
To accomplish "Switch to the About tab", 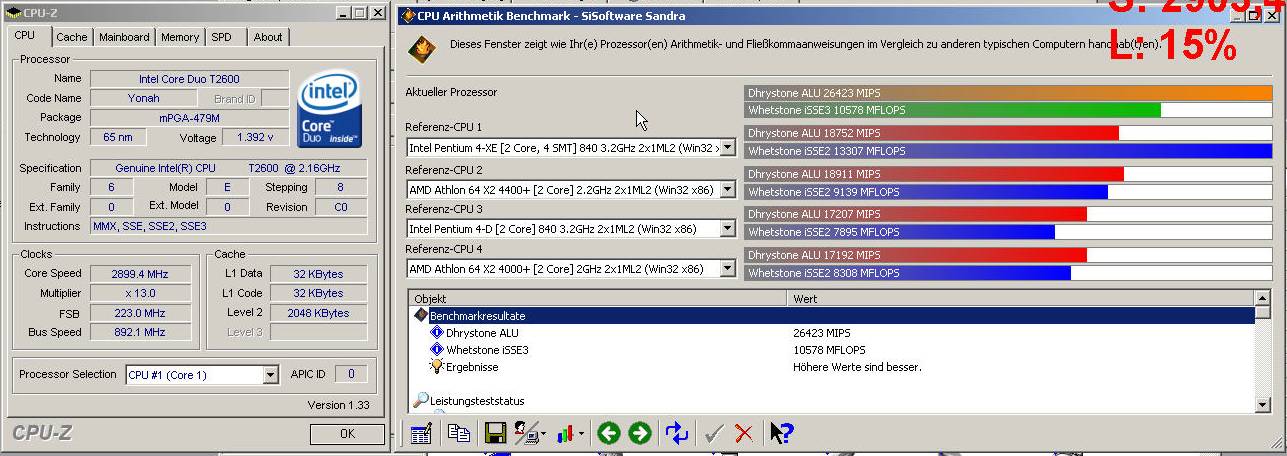I will (267, 37).
